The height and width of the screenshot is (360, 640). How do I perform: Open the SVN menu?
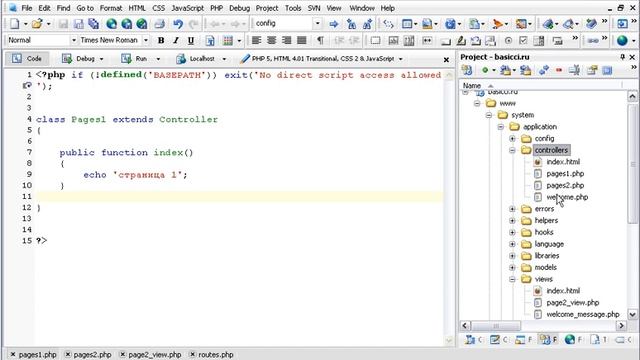pos(314,8)
